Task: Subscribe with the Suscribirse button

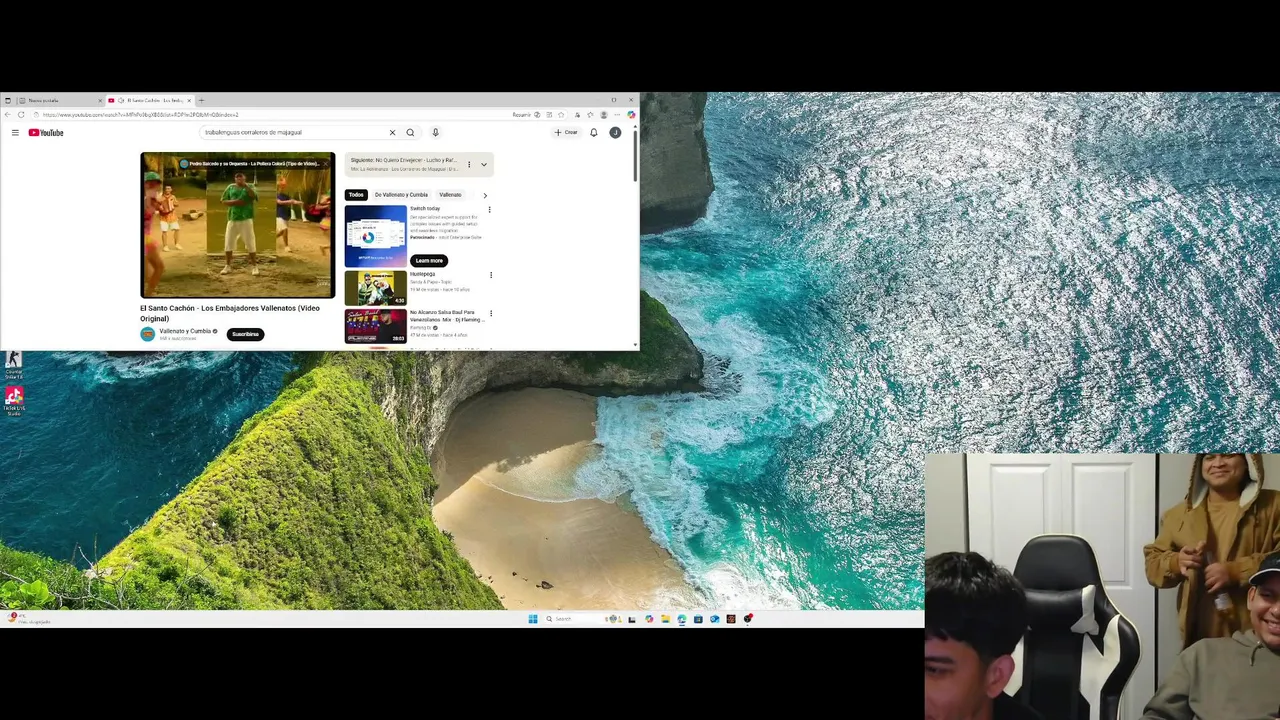Action: point(245,334)
